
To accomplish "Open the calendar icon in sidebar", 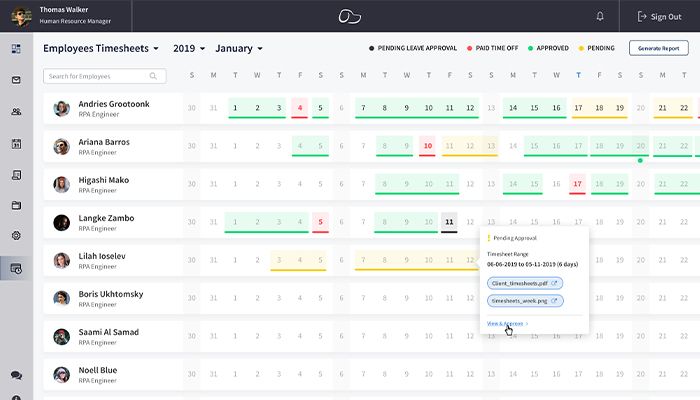I will pos(16,144).
